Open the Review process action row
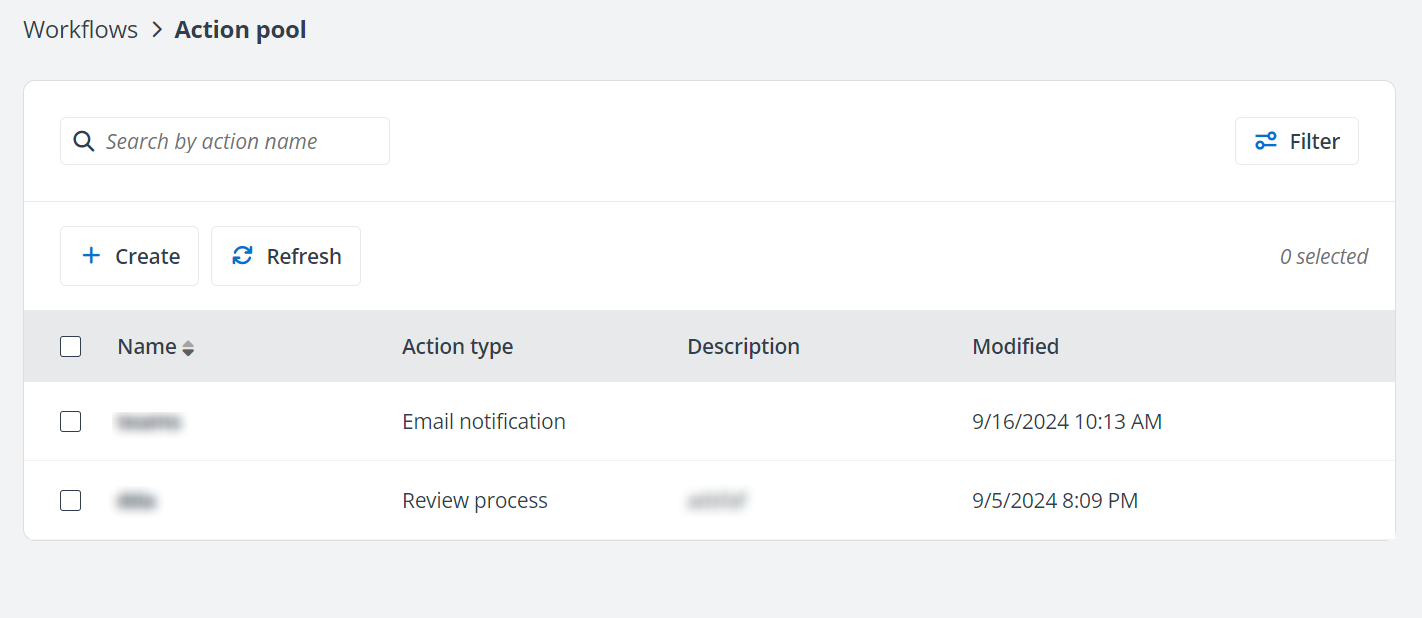This screenshot has height=618, width=1422. (474, 500)
